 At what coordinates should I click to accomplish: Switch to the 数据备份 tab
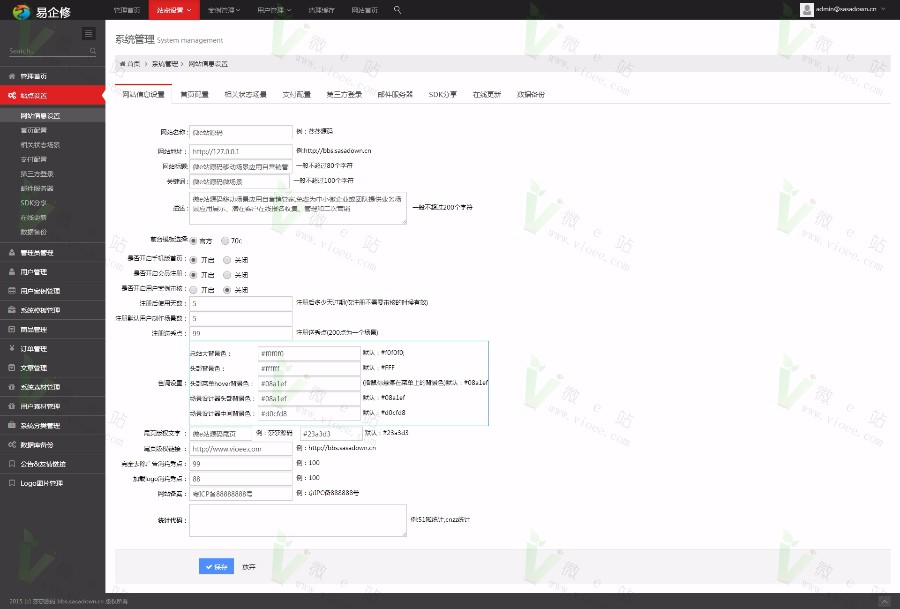pyautogui.click(x=531, y=94)
